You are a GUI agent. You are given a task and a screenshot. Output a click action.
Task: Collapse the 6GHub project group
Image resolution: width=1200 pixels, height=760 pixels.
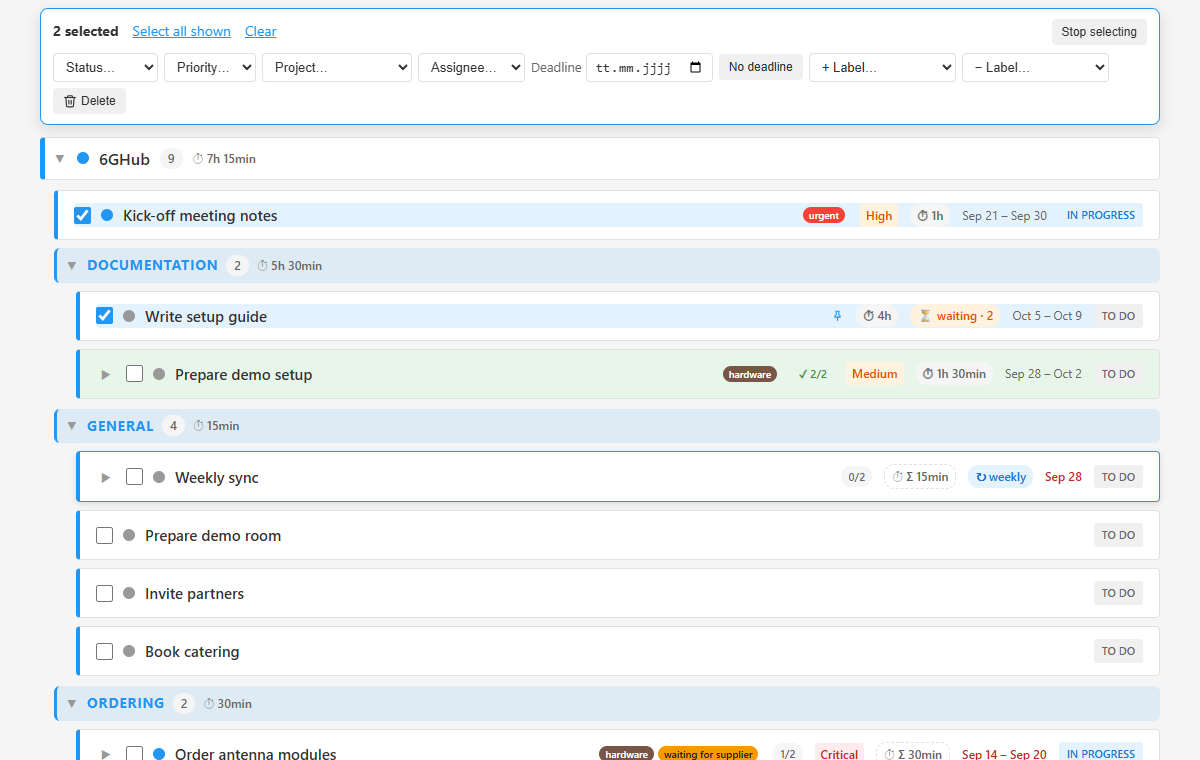60,159
